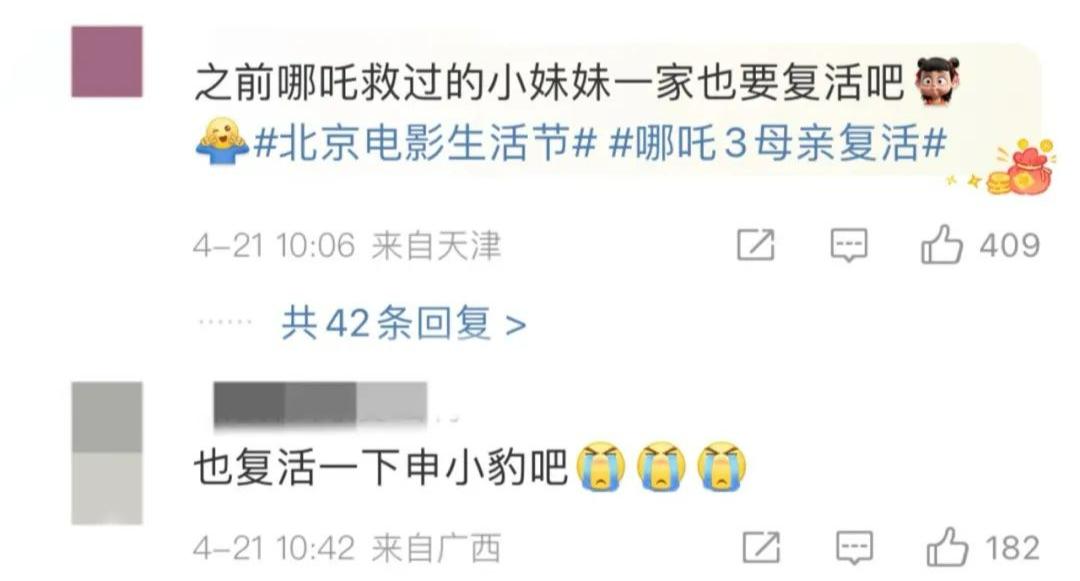Select the first comment text about 小妹妹一家

pyautogui.click(x=549, y=83)
